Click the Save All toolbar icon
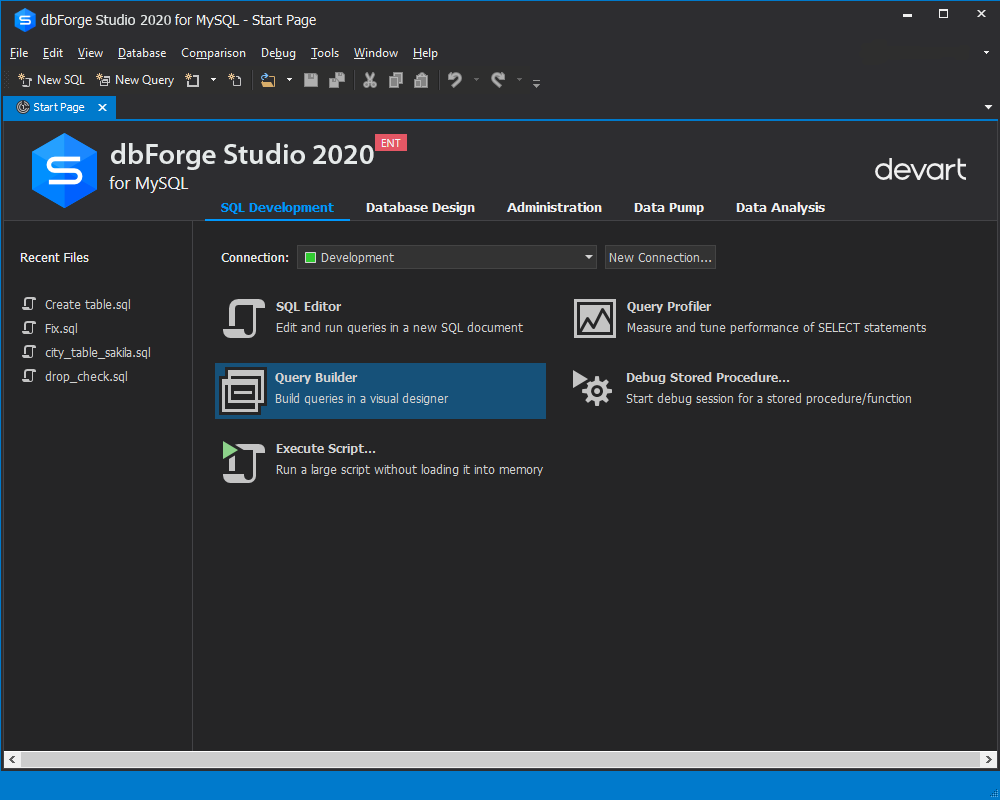Viewport: 1000px width, 800px height. coord(337,79)
